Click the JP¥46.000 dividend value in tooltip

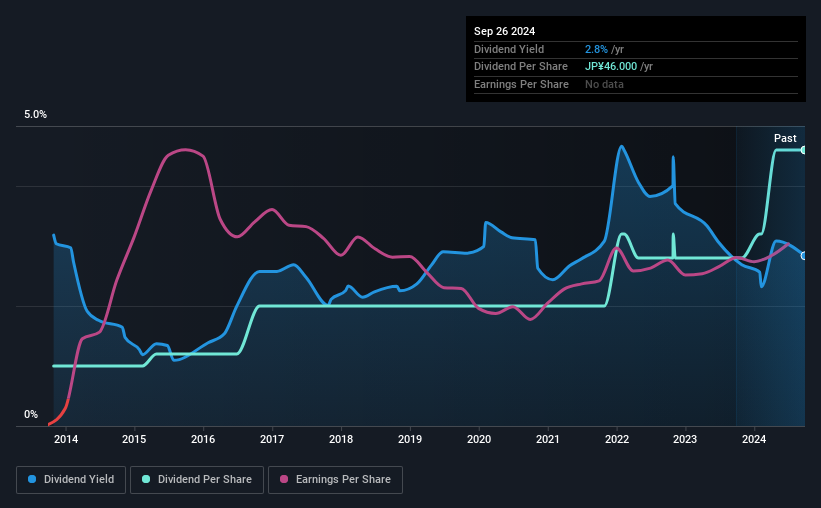611,67
